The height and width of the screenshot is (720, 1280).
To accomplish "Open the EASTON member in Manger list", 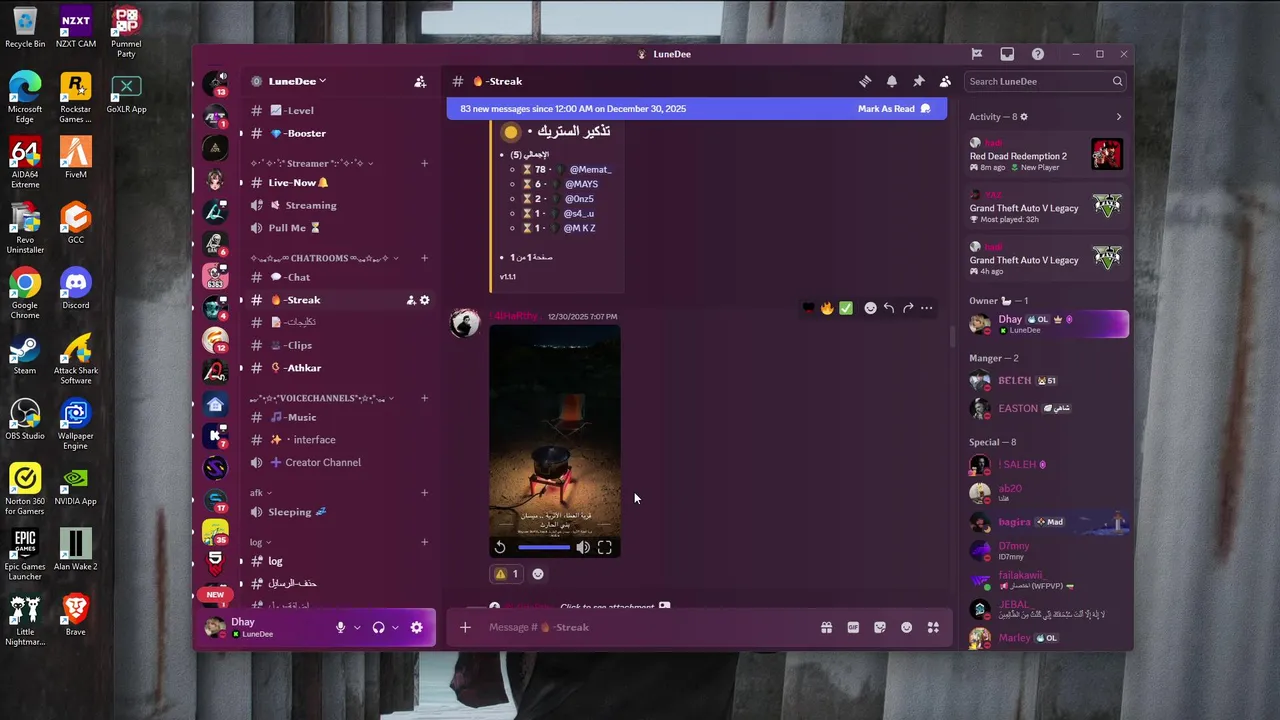I will click(1048, 408).
